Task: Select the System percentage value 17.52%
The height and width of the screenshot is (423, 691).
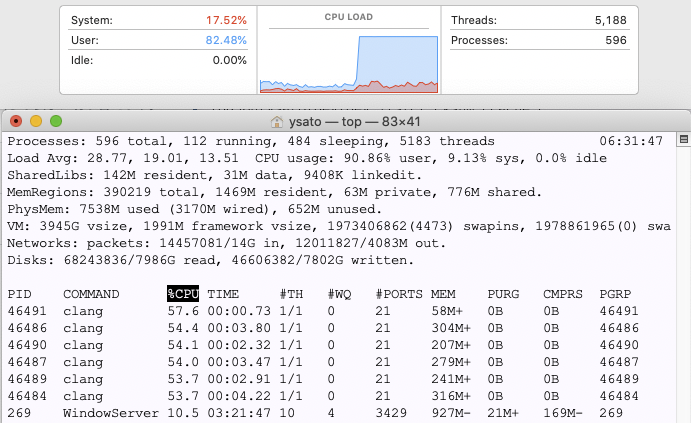Action: [226, 20]
